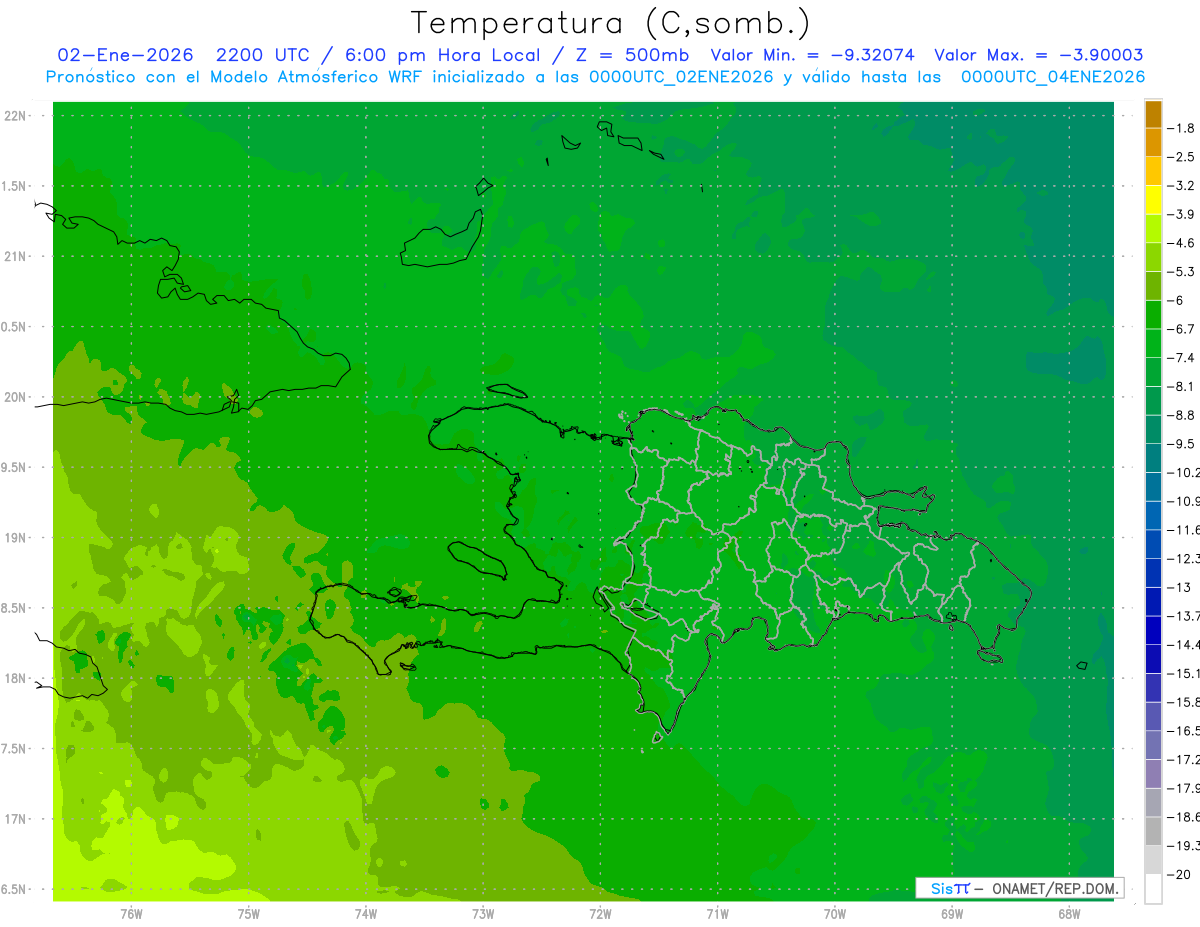This screenshot has height=927, width=1200.
Task: Click the '-1.8' colorbar value
Action: tap(1181, 128)
